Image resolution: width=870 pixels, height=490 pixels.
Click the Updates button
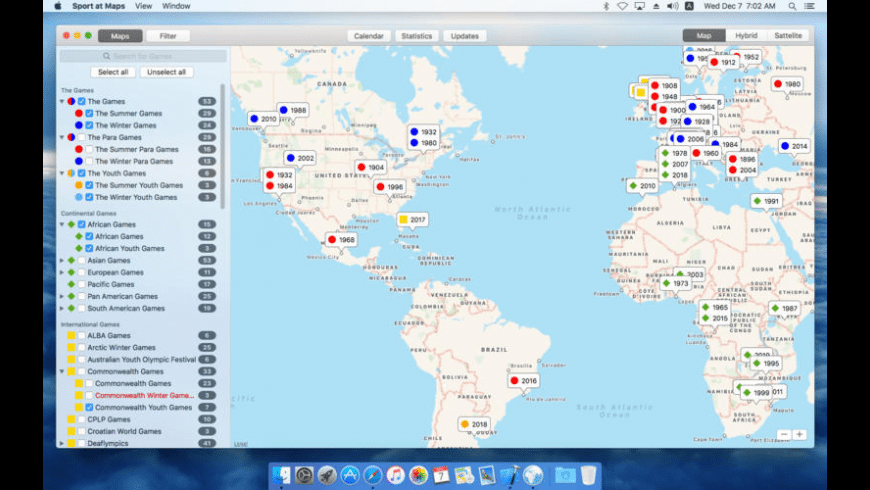click(464, 36)
